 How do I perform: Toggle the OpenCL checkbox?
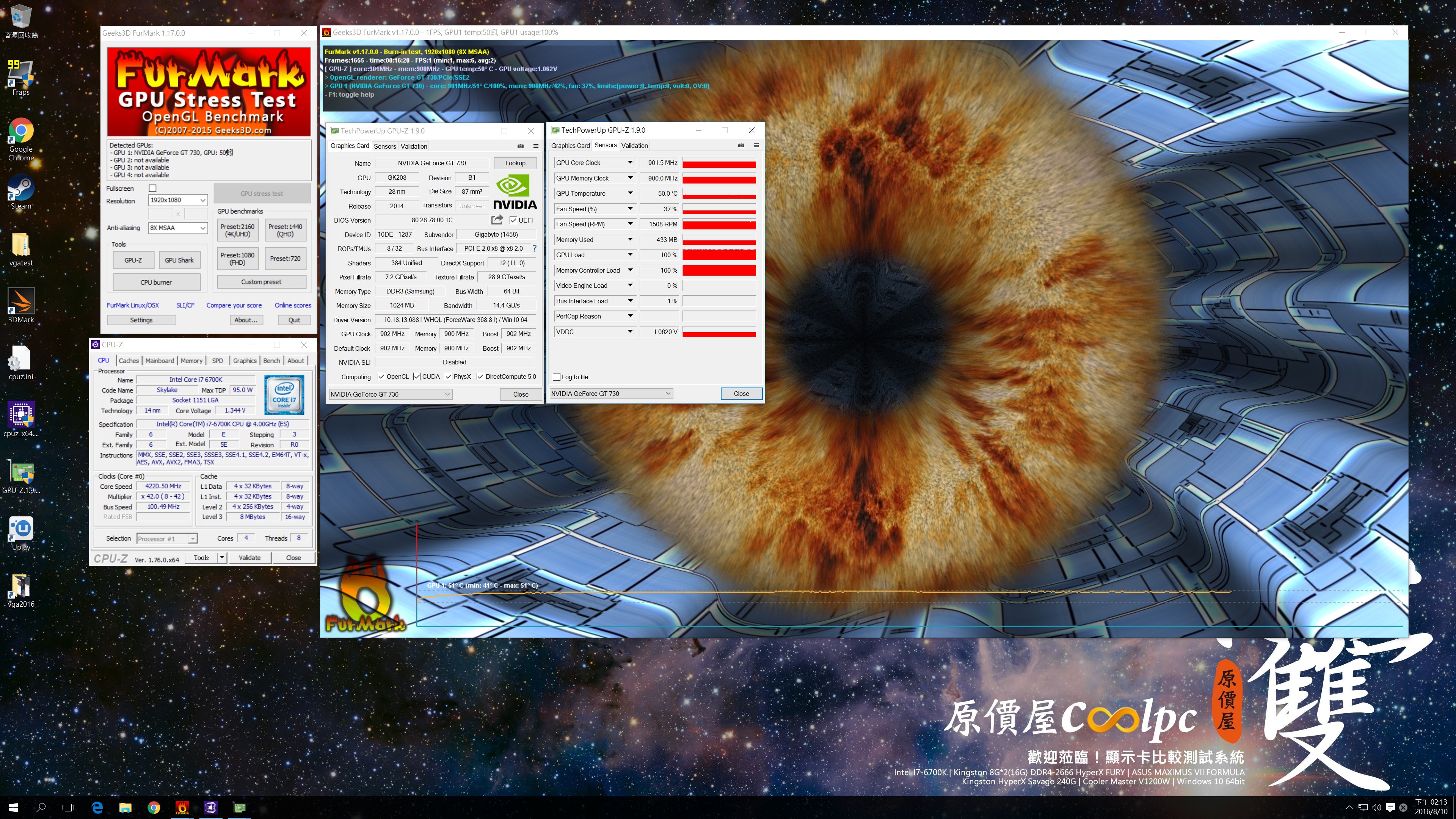pyautogui.click(x=381, y=377)
